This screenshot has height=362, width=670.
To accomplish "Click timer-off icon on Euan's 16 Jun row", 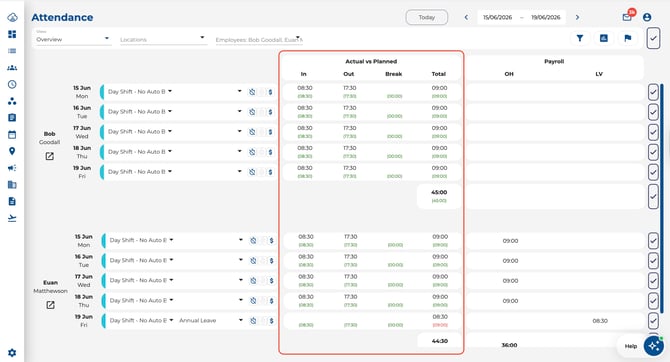I will [253, 261].
